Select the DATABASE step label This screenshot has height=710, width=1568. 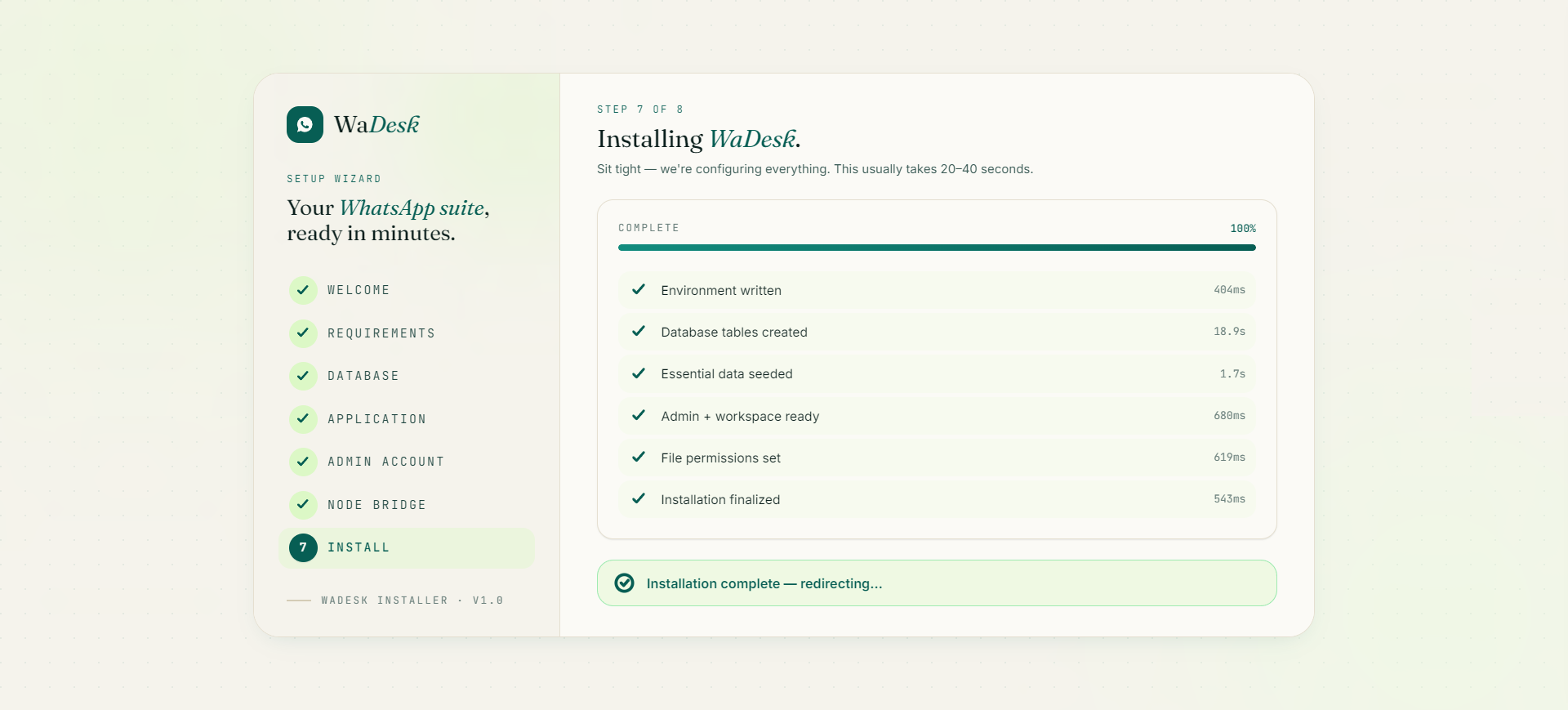click(363, 376)
